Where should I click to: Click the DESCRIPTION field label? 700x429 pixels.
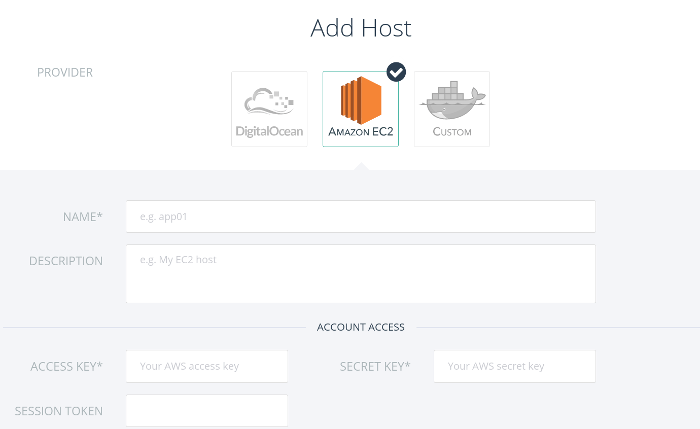(x=66, y=261)
